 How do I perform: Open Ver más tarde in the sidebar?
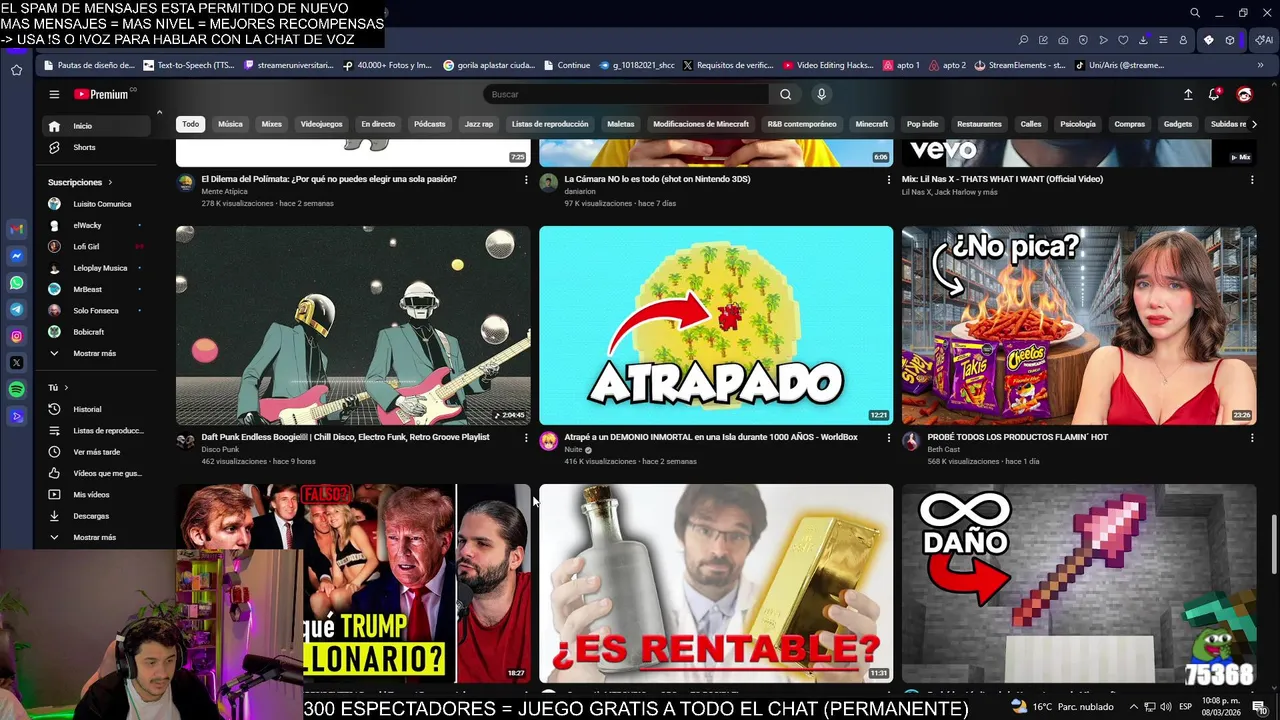(x=98, y=452)
